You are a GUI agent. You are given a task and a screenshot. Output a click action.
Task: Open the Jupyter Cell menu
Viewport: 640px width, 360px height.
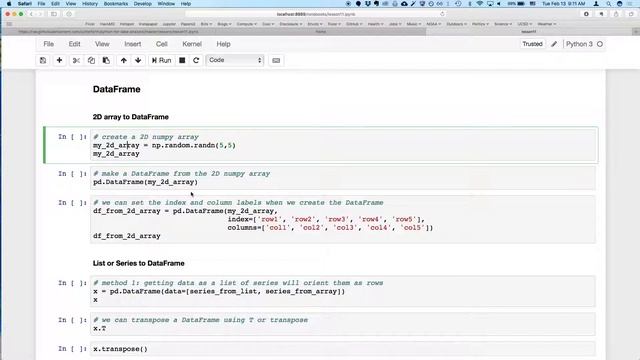tap(162, 44)
